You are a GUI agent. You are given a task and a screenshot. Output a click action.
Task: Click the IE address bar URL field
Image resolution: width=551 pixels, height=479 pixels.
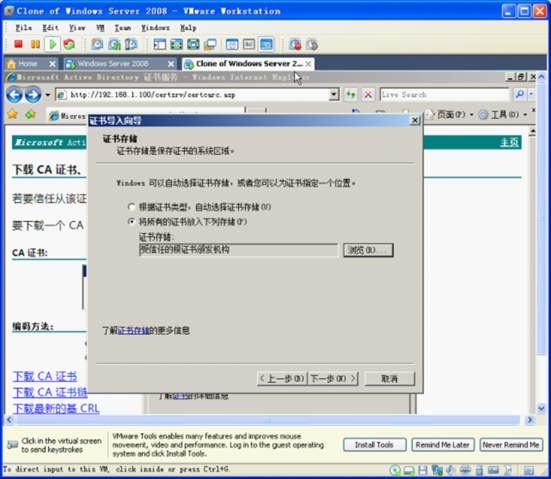pyautogui.click(x=193, y=95)
